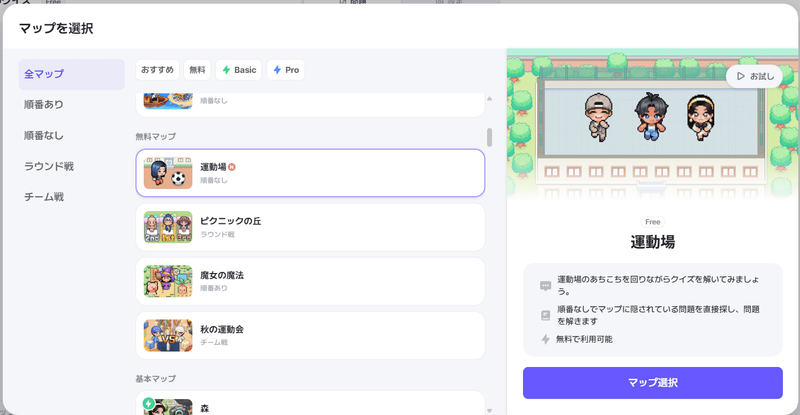Choose the 秋の運動会 map
The height and width of the screenshot is (415, 800).
pyautogui.click(x=310, y=335)
